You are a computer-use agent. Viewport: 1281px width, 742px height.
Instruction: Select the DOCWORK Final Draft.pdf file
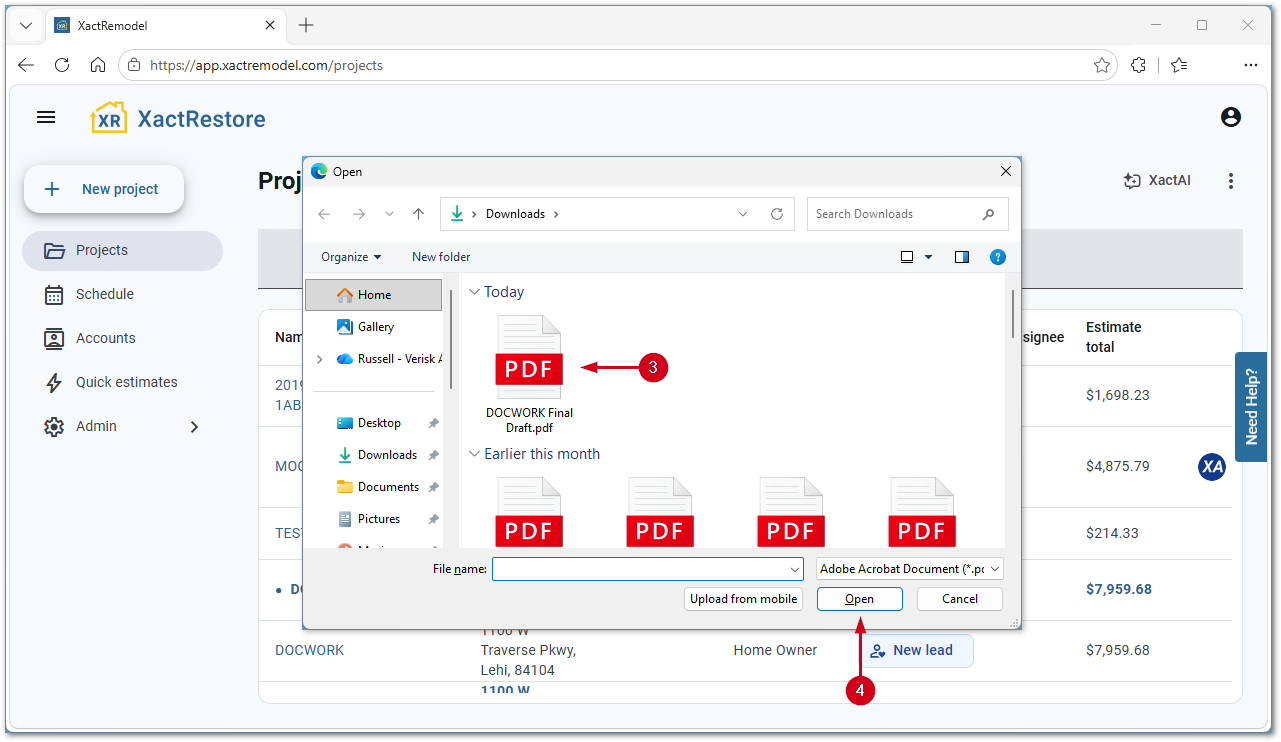(x=530, y=375)
